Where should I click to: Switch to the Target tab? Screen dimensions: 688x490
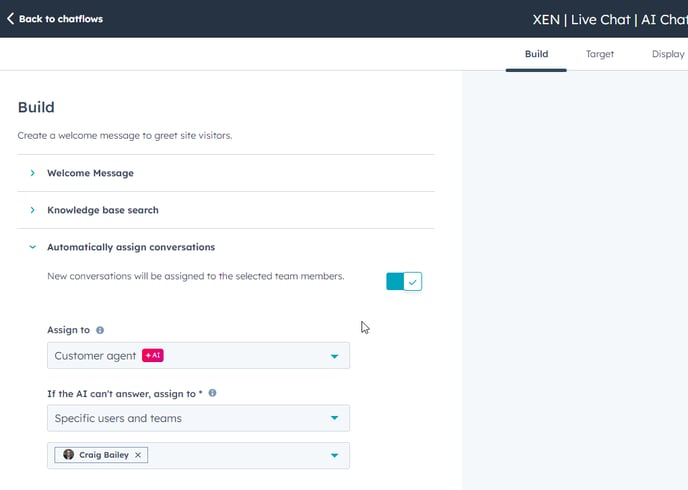600,54
